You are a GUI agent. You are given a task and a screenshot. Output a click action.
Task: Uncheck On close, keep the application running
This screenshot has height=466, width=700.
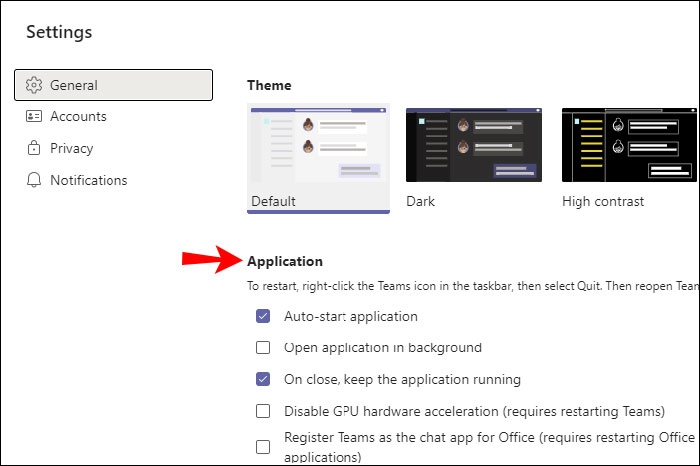point(263,379)
